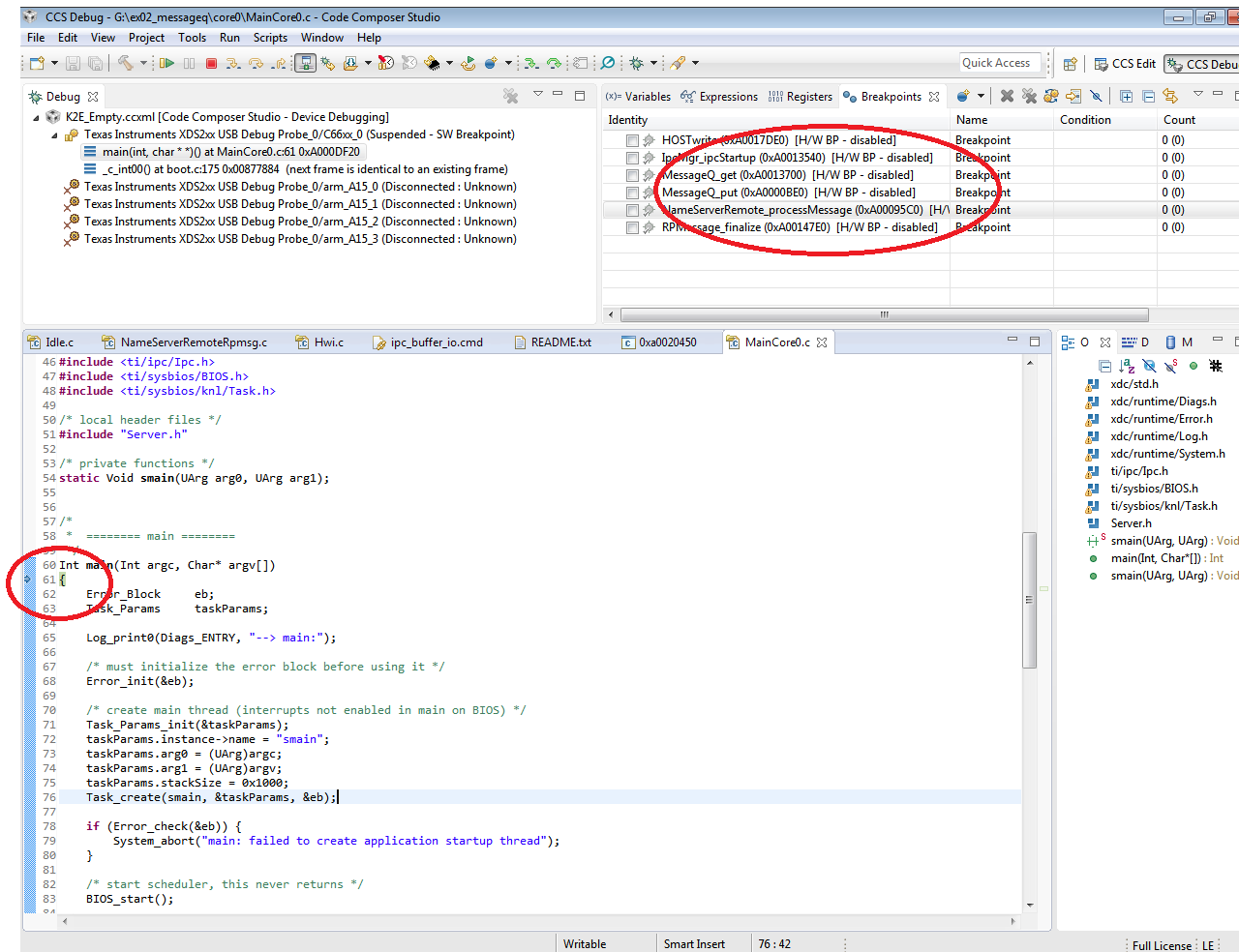Select main() stack frame at MainCore0.c:61
1239x952 pixels.
230,152
